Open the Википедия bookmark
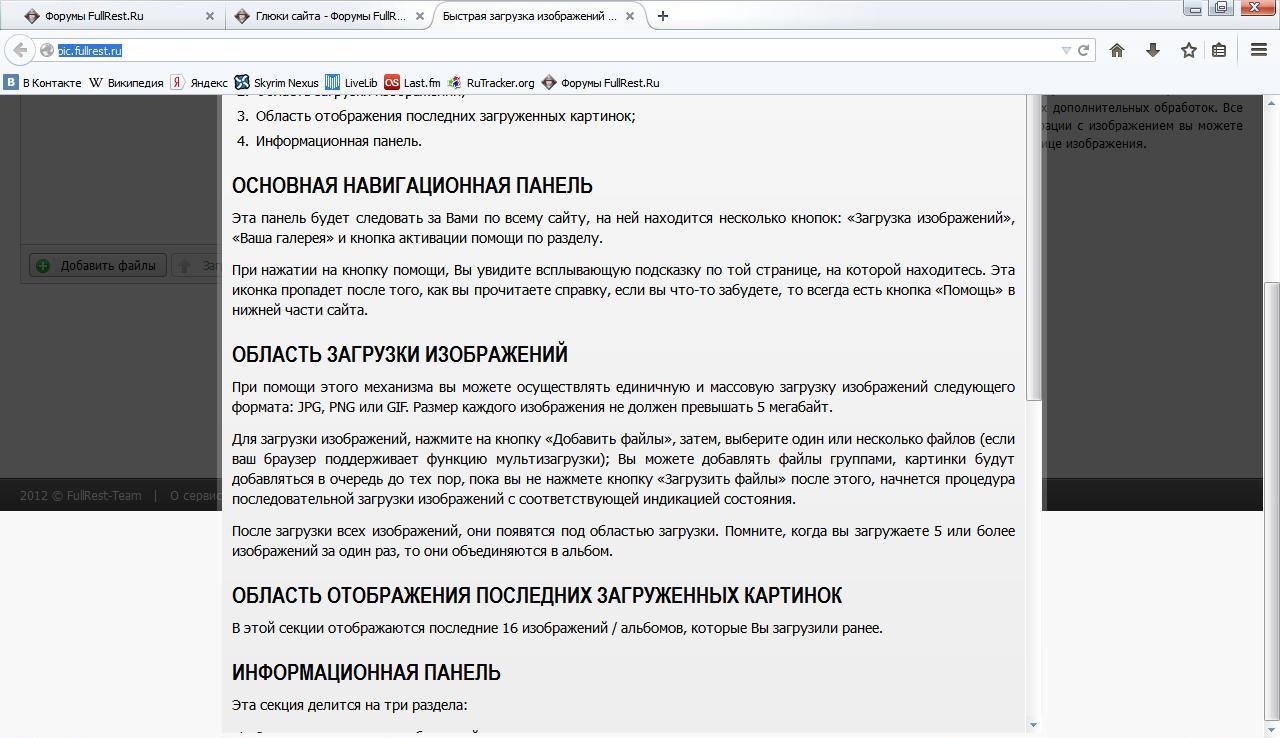Viewport: 1280px width, 738px height. (126, 83)
